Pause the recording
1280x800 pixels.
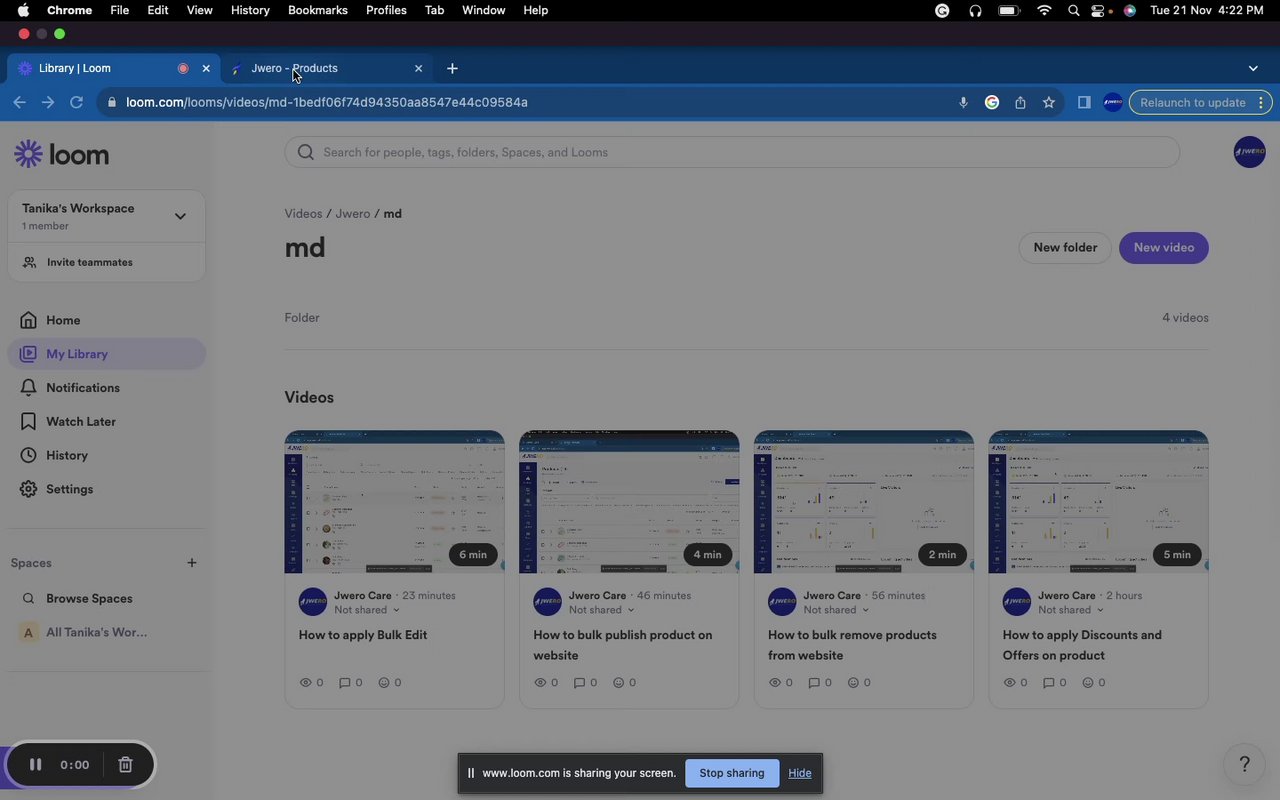tap(35, 765)
